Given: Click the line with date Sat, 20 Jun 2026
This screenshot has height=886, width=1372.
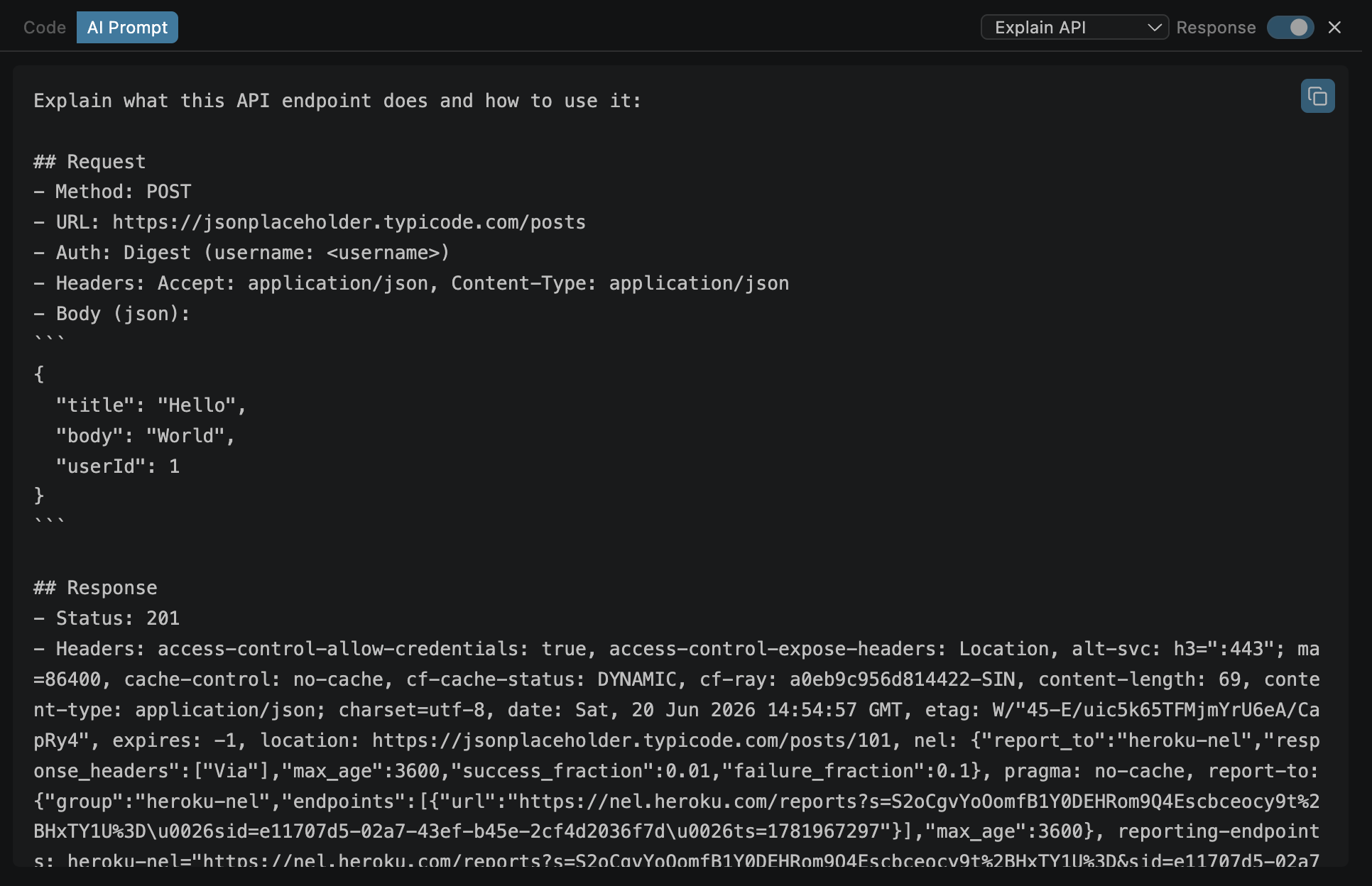Looking at the screenshot, I should pyautogui.click(x=676, y=710).
